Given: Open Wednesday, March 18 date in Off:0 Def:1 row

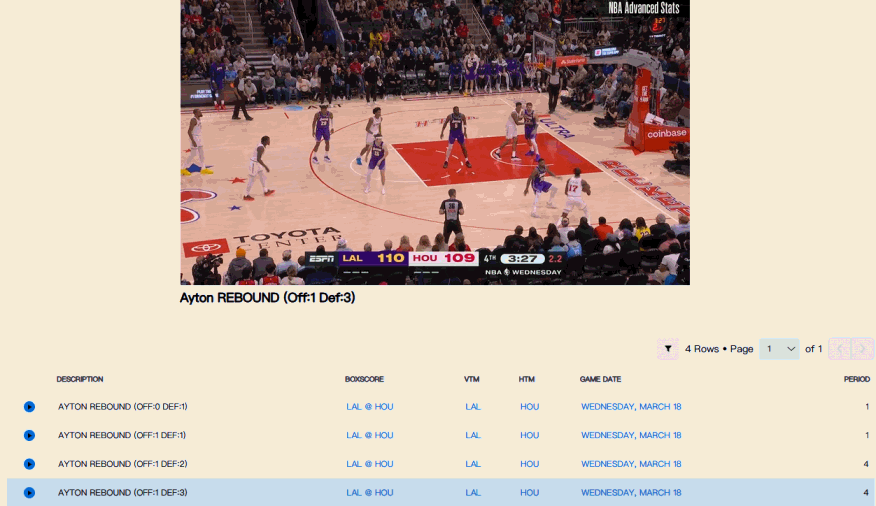Looking at the screenshot, I should point(631,407).
